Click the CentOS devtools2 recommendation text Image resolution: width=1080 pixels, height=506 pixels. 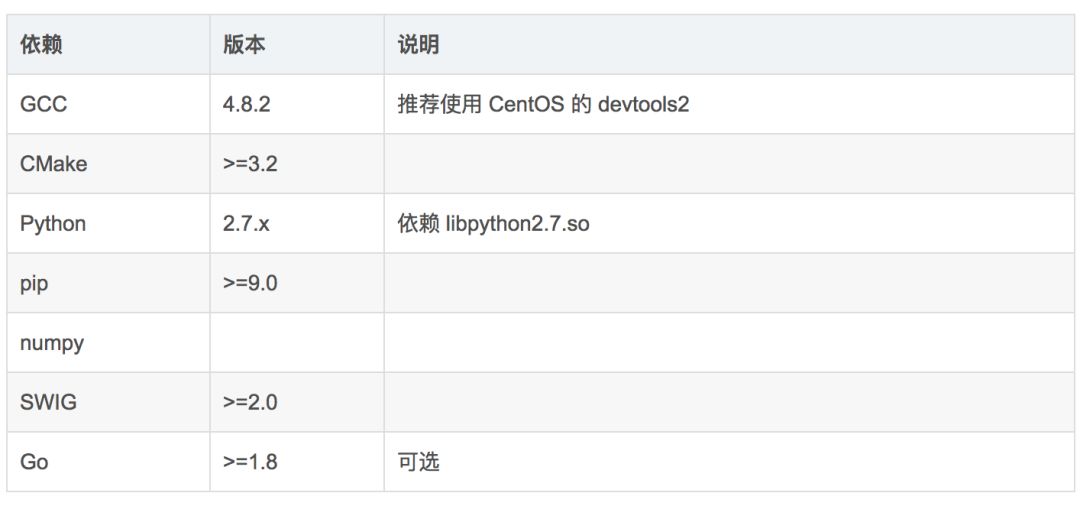pyautogui.click(x=543, y=104)
